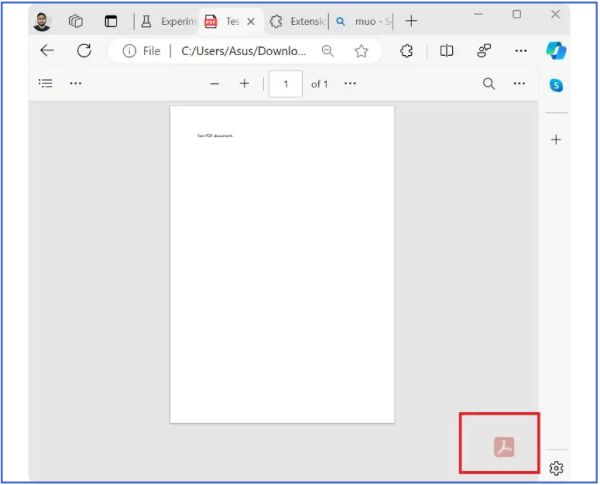Image resolution: width=600 pixels, height=485 pixels.
Task: Add this page to favorites with star
Action: point(361,51)
